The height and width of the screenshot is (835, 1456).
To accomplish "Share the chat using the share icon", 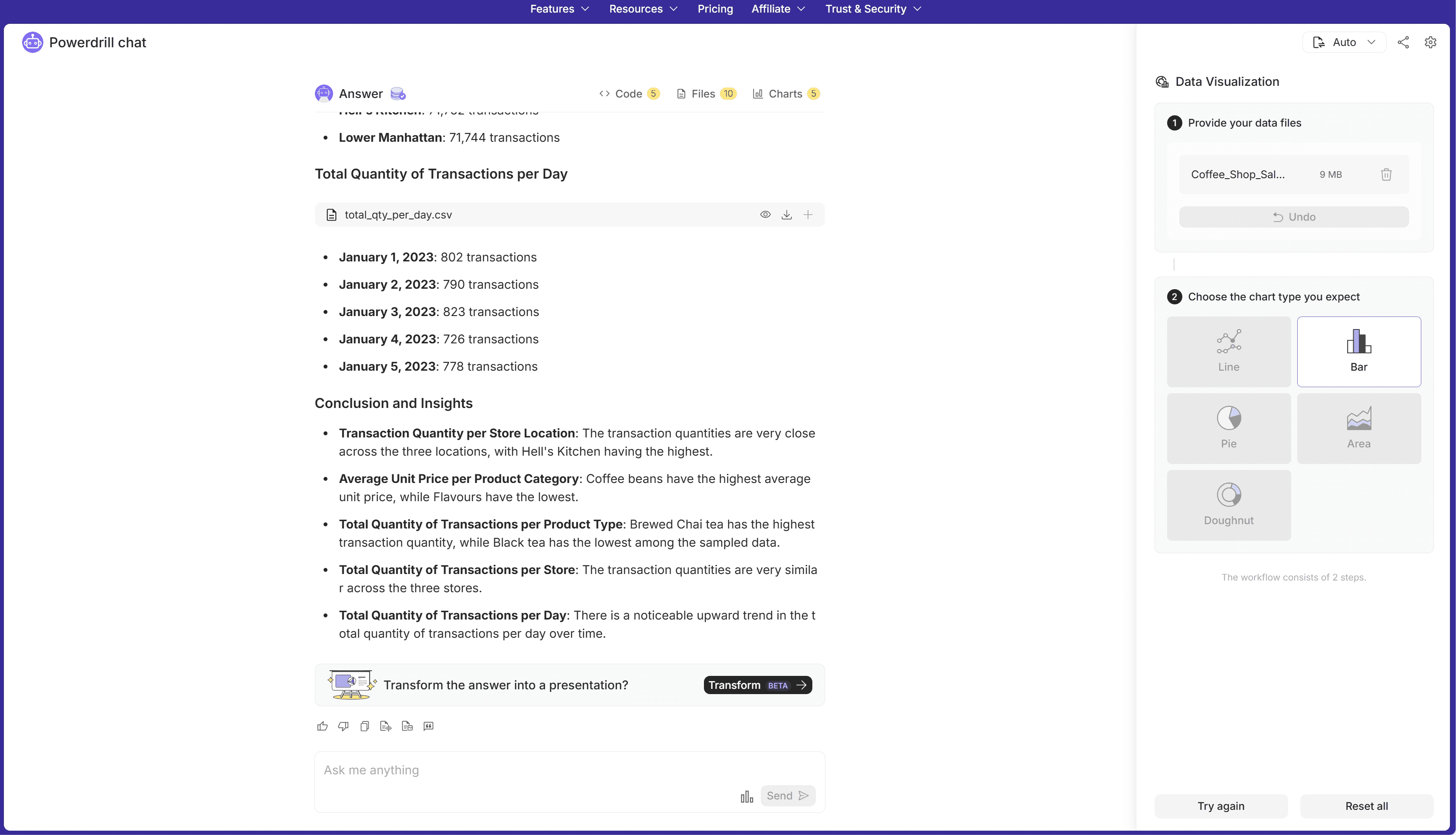I will 1403,42.
